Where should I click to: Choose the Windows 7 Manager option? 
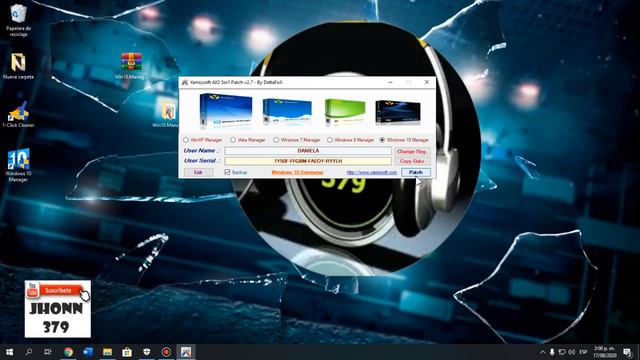coord(276,140)
